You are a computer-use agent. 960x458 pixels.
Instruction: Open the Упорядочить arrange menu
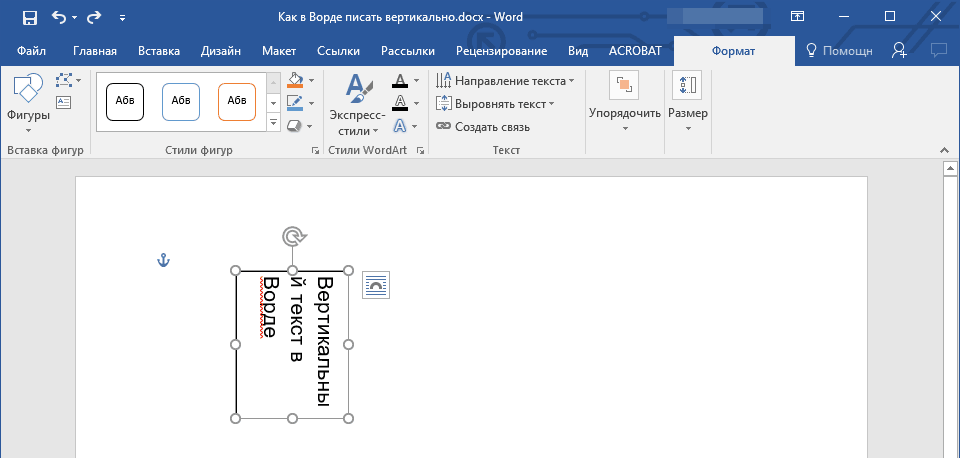[x=624, y=102]
